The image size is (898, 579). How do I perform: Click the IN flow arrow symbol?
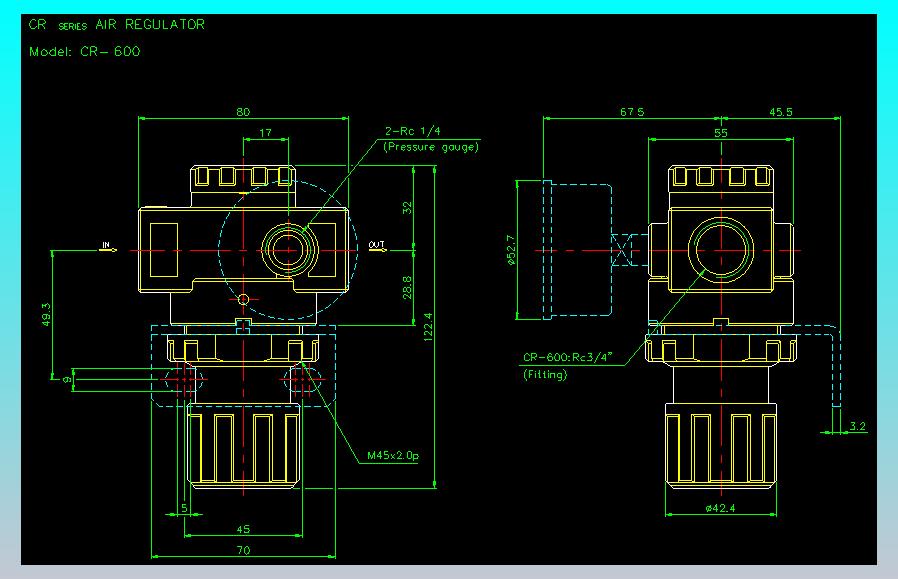109,247
